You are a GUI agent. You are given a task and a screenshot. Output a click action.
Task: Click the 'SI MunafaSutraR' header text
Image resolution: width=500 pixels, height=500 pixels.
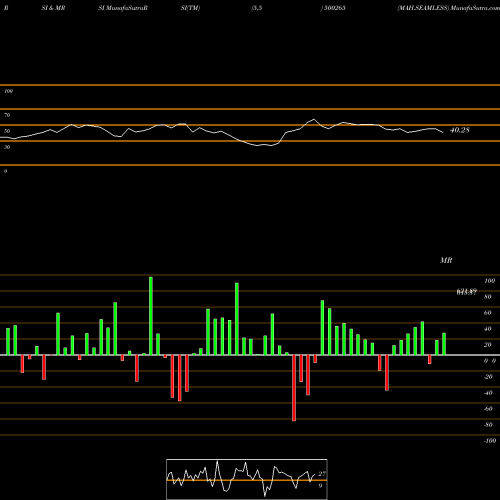[123, 8]
